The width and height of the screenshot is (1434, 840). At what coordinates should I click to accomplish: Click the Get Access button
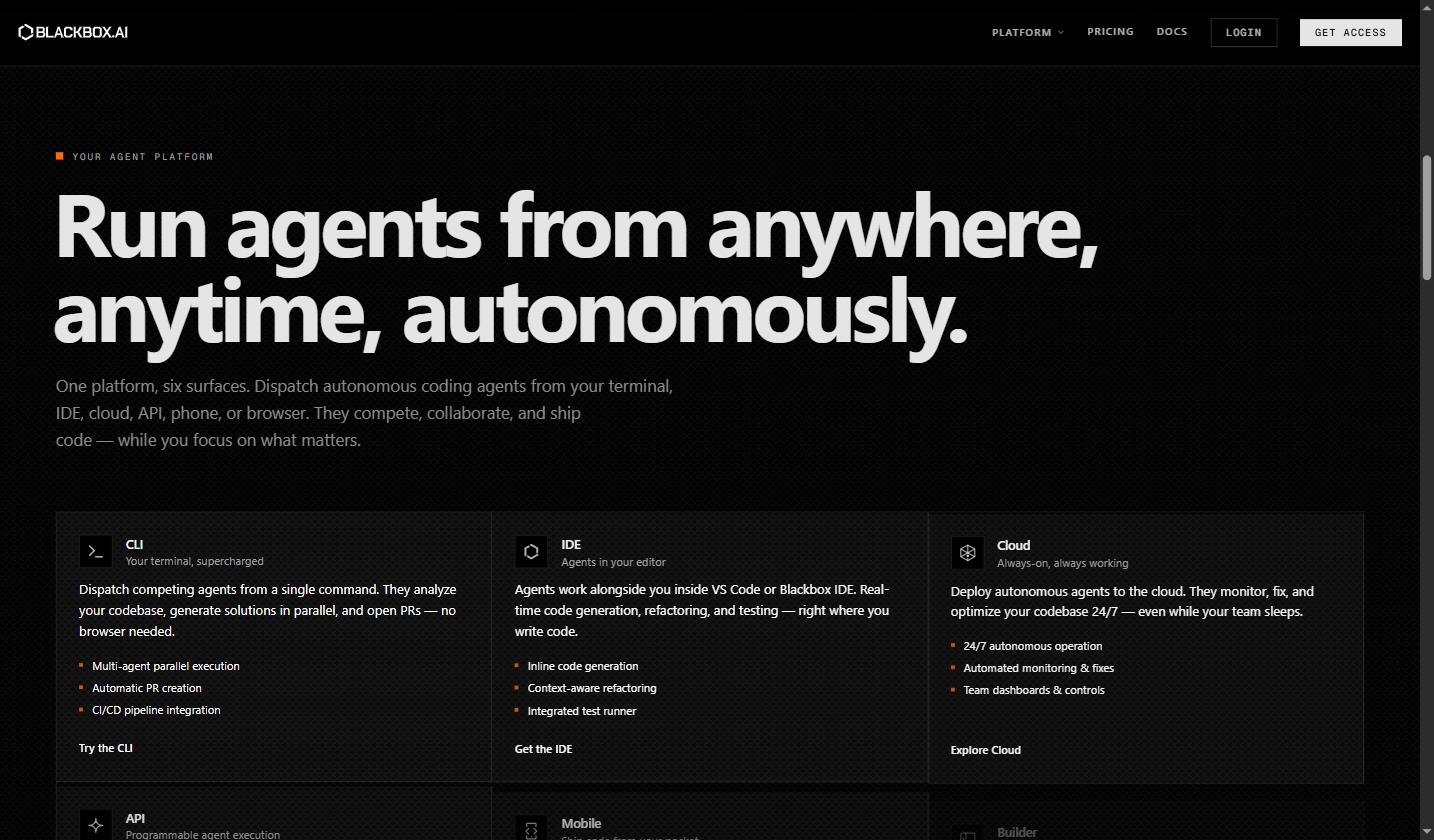pos(1350,32)
